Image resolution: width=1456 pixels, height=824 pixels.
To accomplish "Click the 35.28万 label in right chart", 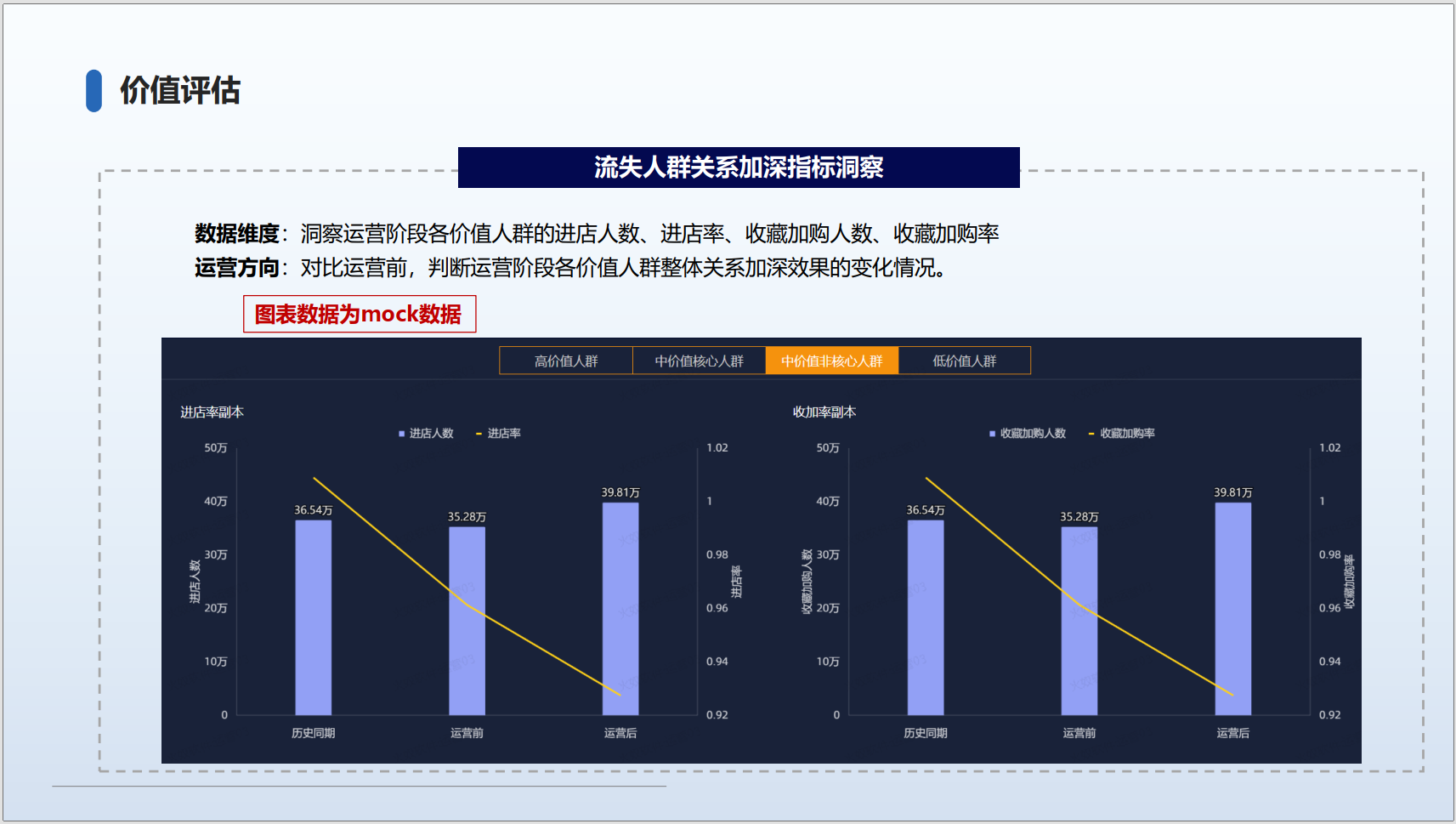I will [x=1079, y=517].
